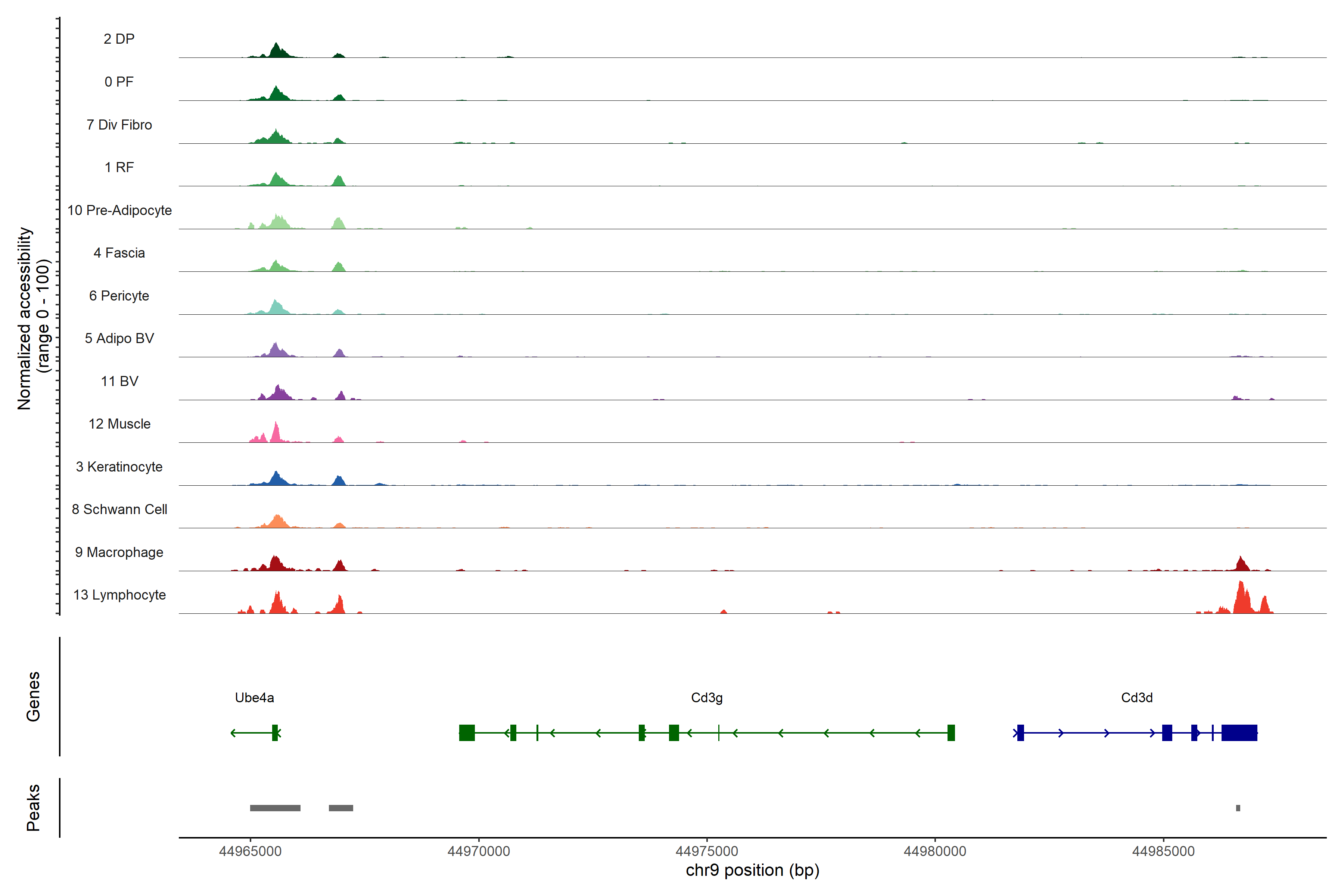This screenshot has width=1344, height=896.
Task: Click the 10 Pre-Adipocyte track label
Action: coord(119,210)
